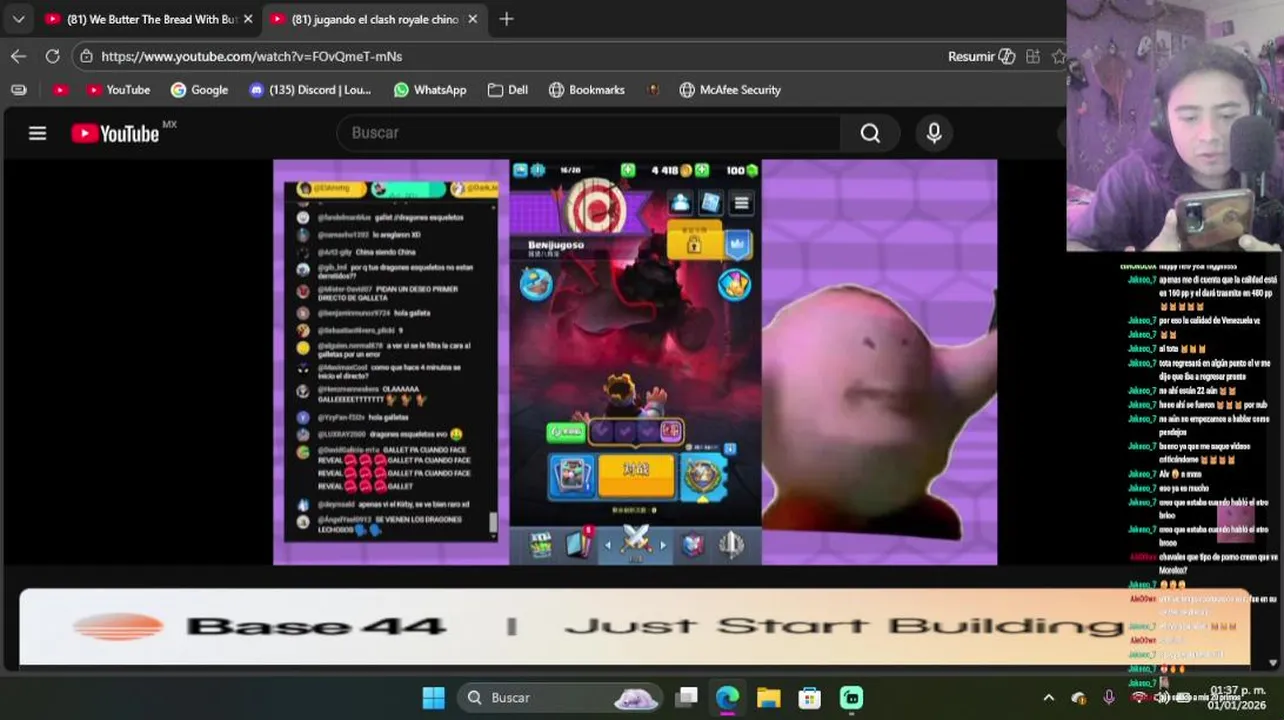The width and height of the screenshot is (1284, 720).
Task: Open the McAfee Security bookmark
Action: pos(730,90)
